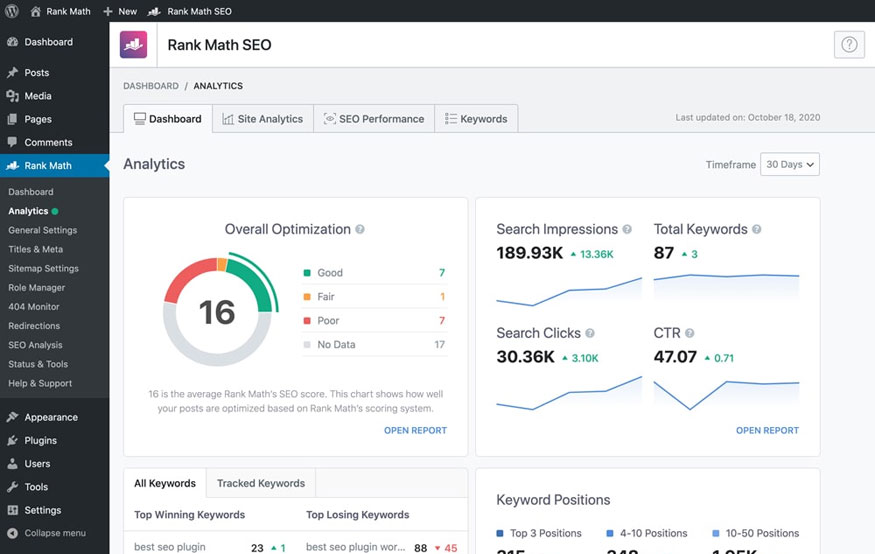Select the All Keywords tab
Image resolution: width=875 pixels, height=554 pixels.
click(165, 483)
